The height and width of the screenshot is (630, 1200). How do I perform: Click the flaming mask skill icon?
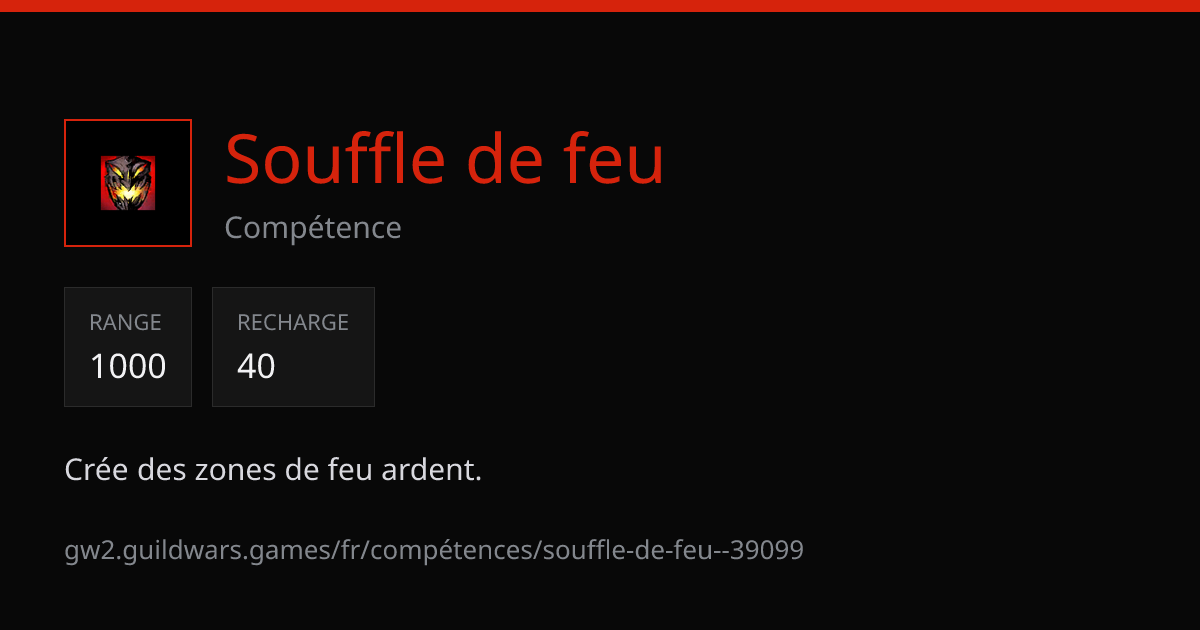pos(128,183)
